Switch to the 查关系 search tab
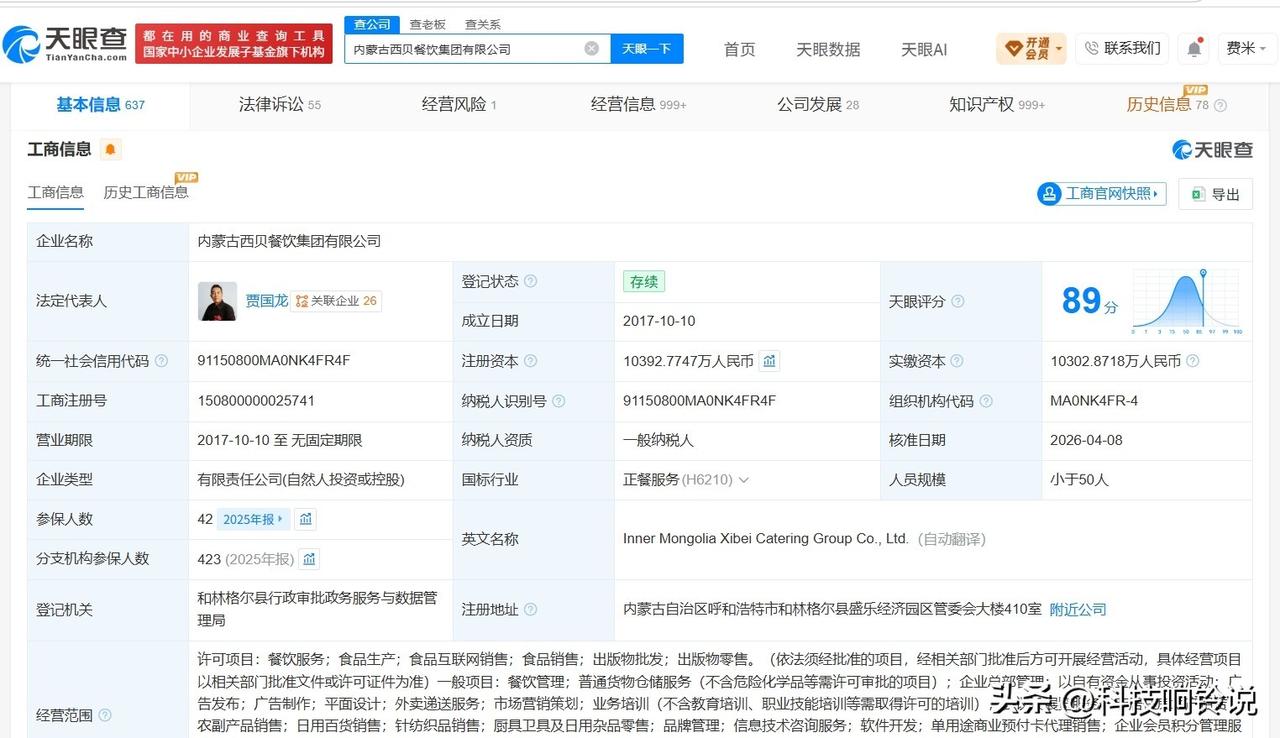Viewport: 1280px width, 738px height. (483, 25)
